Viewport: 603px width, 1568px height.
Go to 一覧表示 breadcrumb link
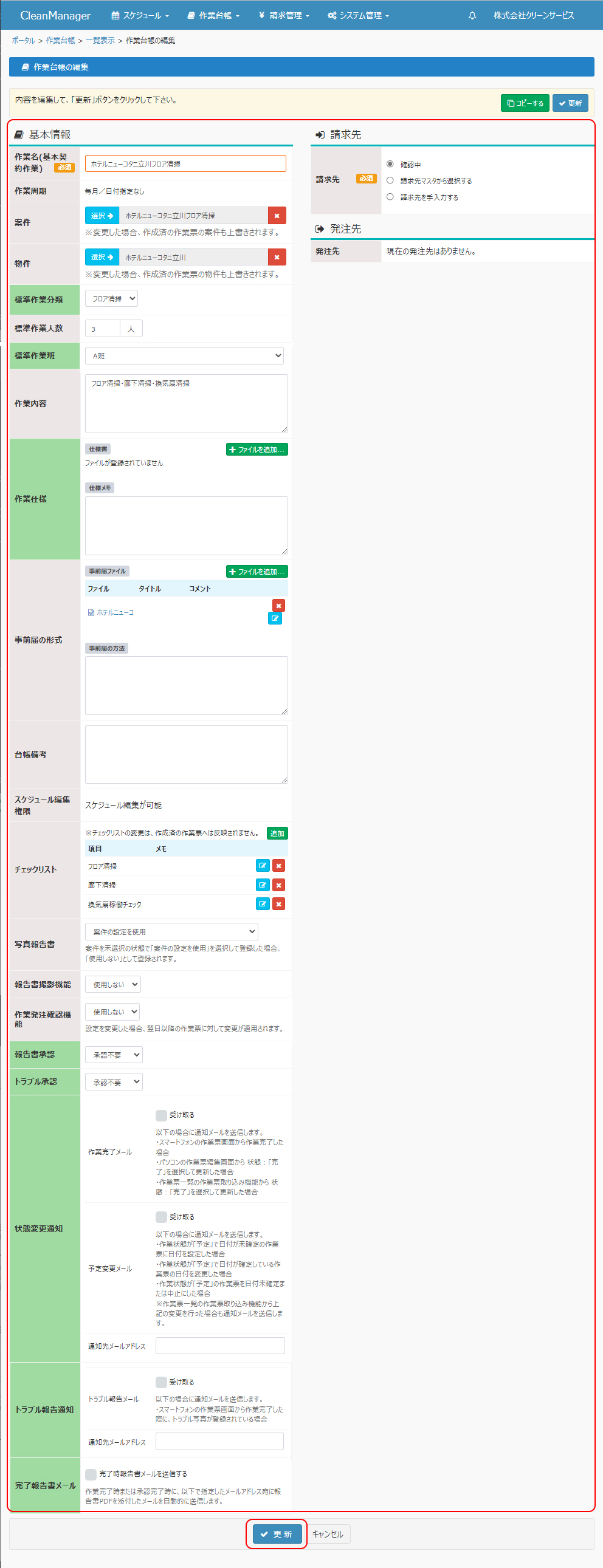pos(100,40)
